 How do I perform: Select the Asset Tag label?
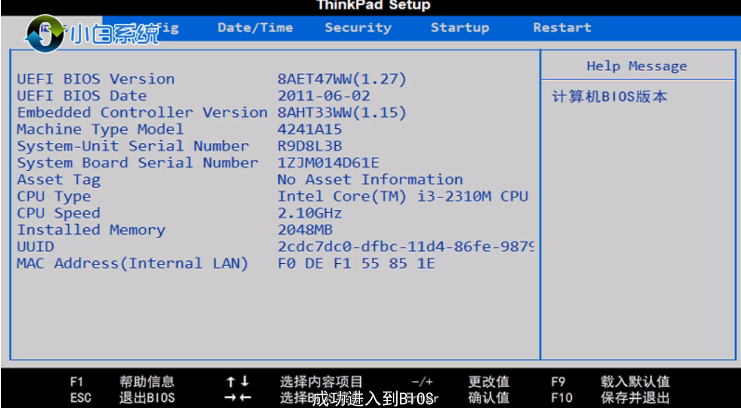(59, 180)
